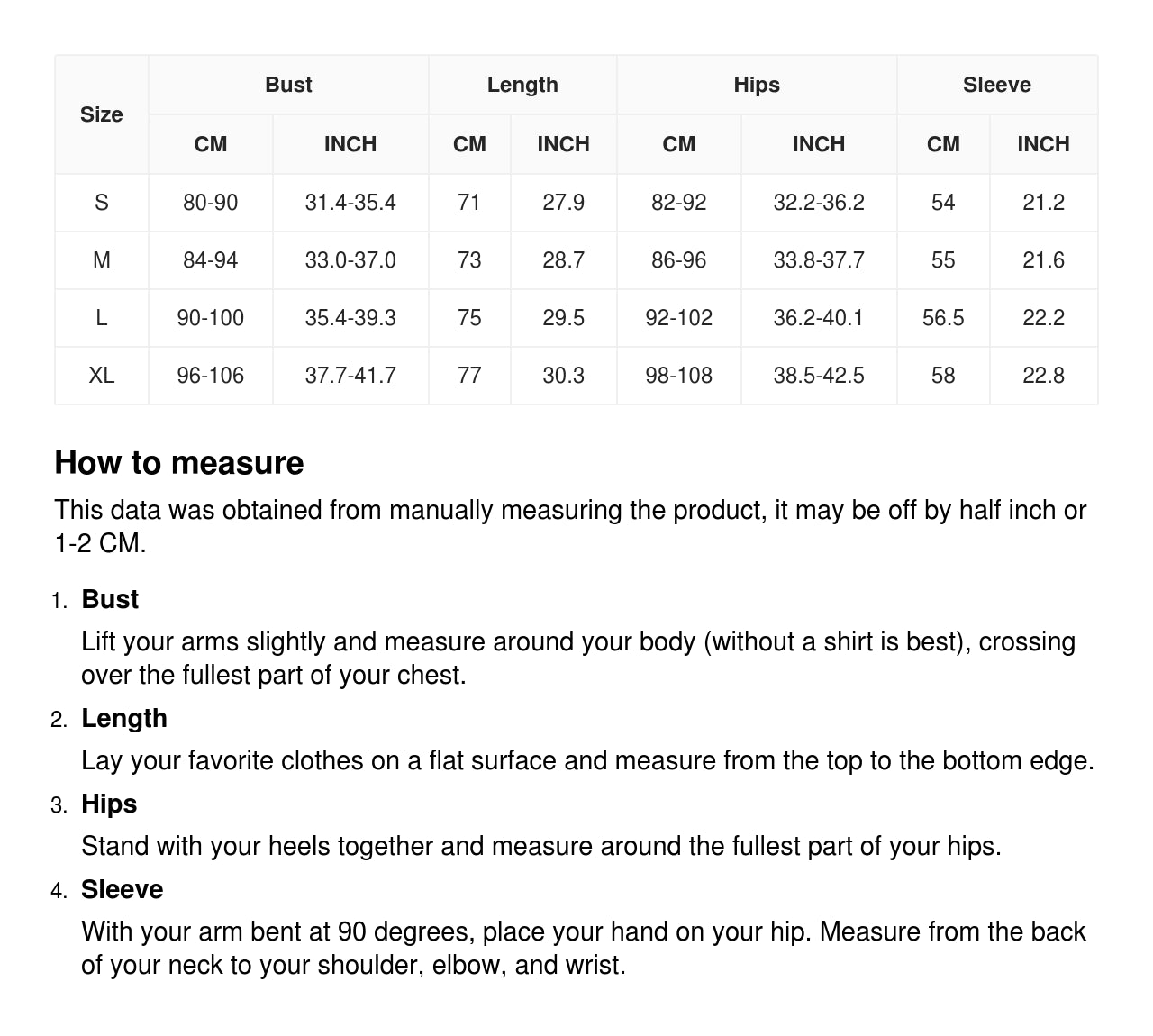Image resolution: width=1153 pixels, height=1036 pixels.
Task: Click the Bust instruction title in list
Action: (x=110, y=599)
